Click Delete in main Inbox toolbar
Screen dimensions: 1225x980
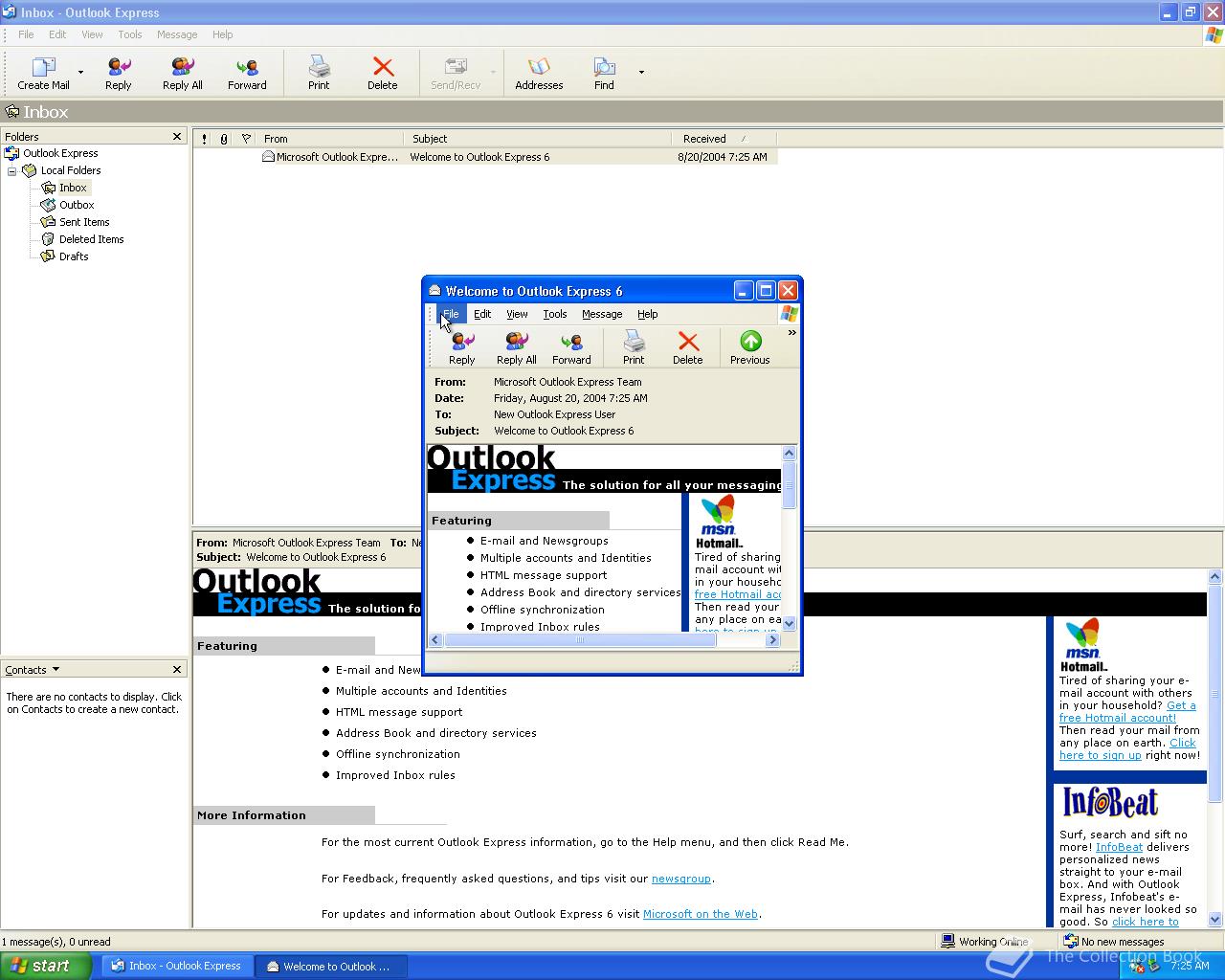tap(383, 73)
